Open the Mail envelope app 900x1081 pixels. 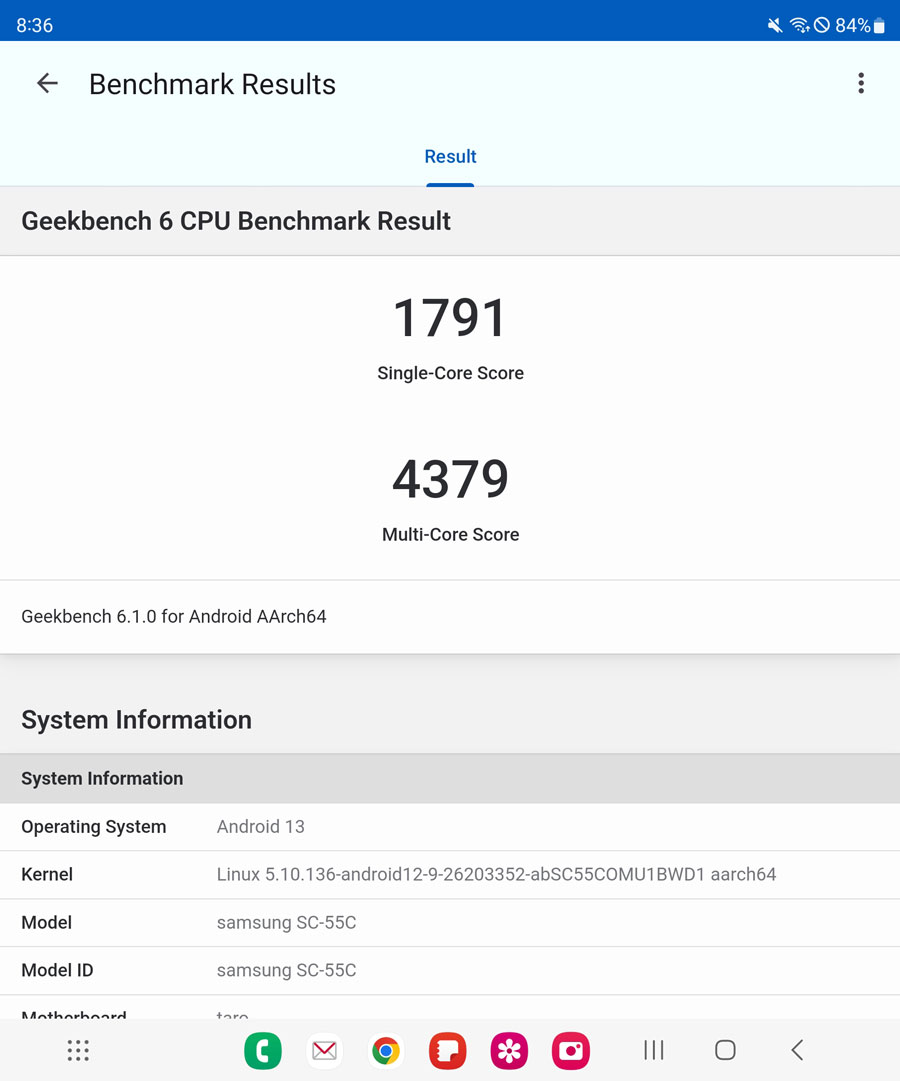click(324, 1051)
